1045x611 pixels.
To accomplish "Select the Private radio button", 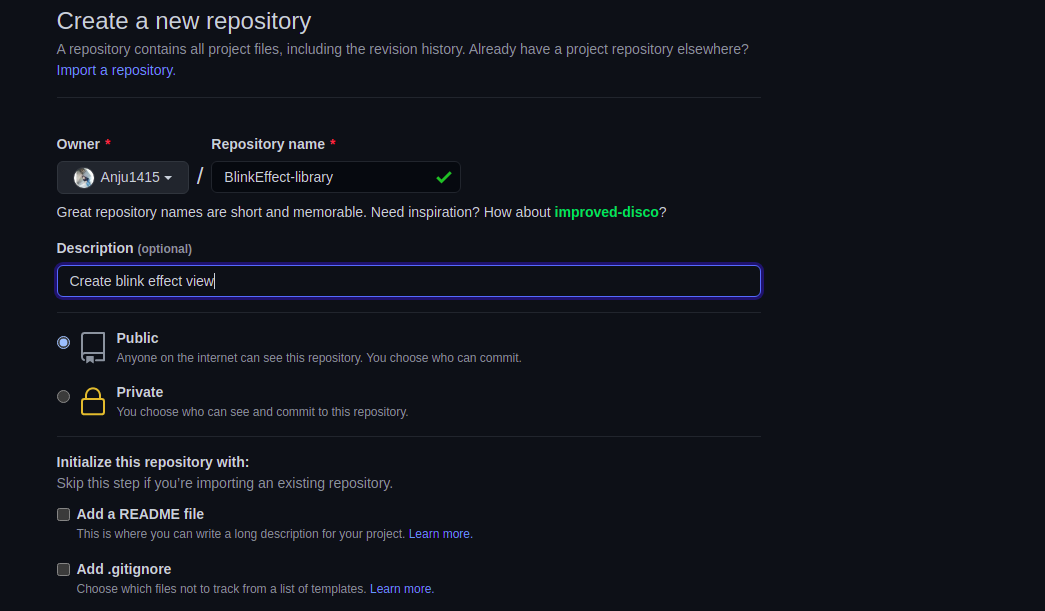I will [64, 396].
